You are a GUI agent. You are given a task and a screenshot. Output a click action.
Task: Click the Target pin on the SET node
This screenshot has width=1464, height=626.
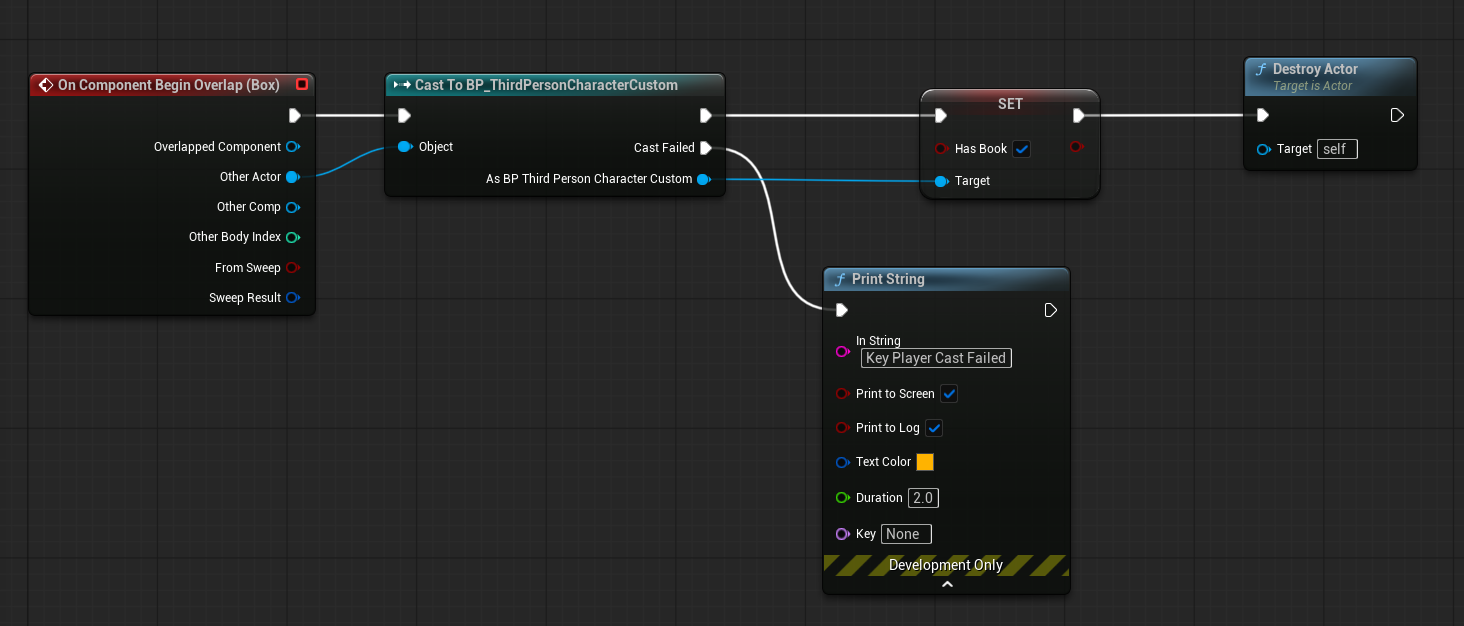click(941, 181)
